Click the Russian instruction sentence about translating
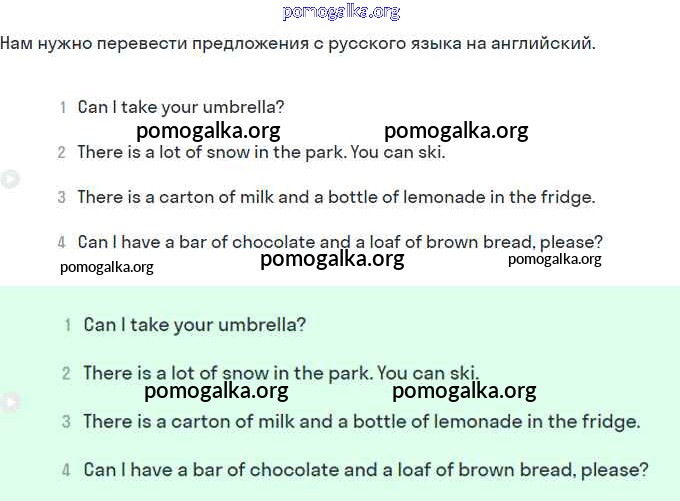Image resolution: width=680 pixels, height=501 pixels. pyautogui.click(x=297, y=44)
